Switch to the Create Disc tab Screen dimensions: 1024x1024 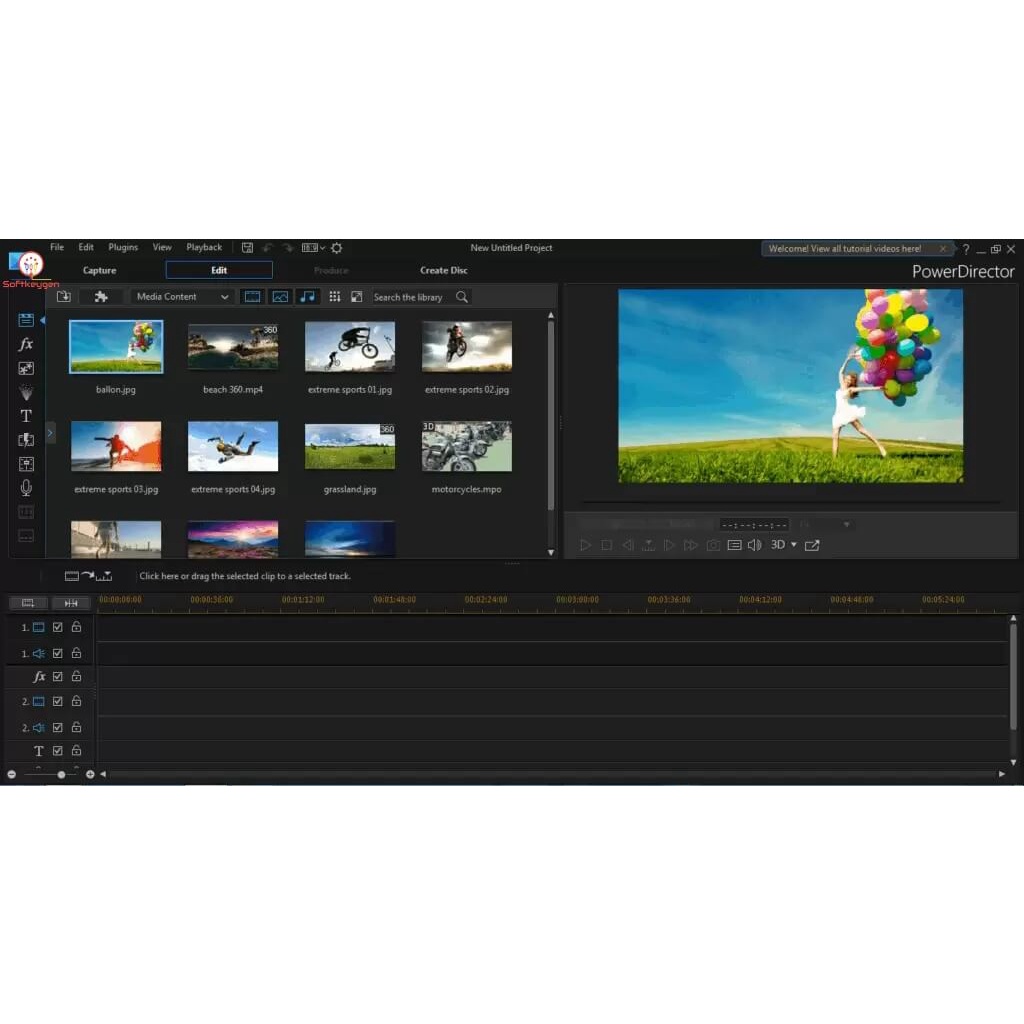click(x=444, y=270)
